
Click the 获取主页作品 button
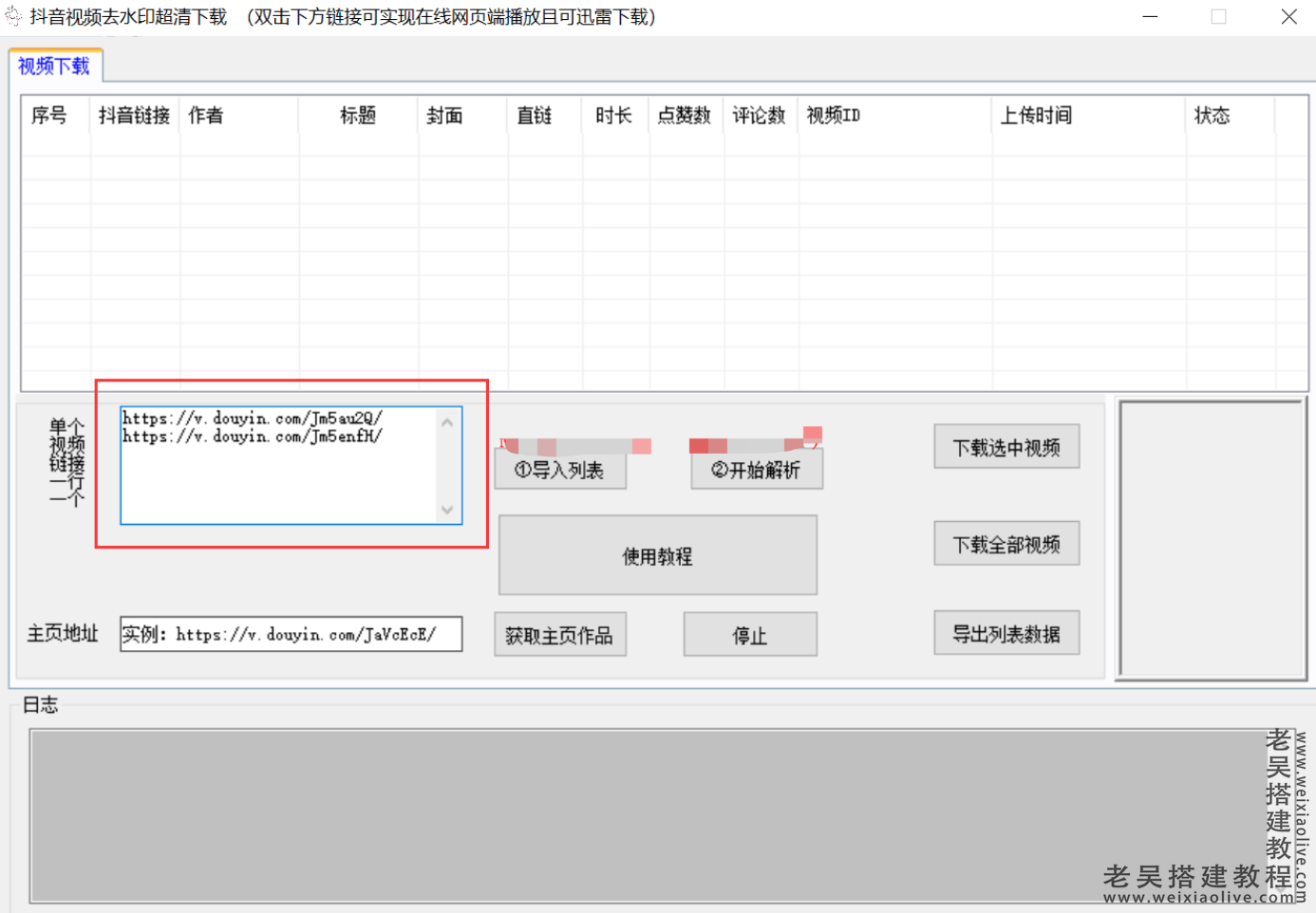559,635
